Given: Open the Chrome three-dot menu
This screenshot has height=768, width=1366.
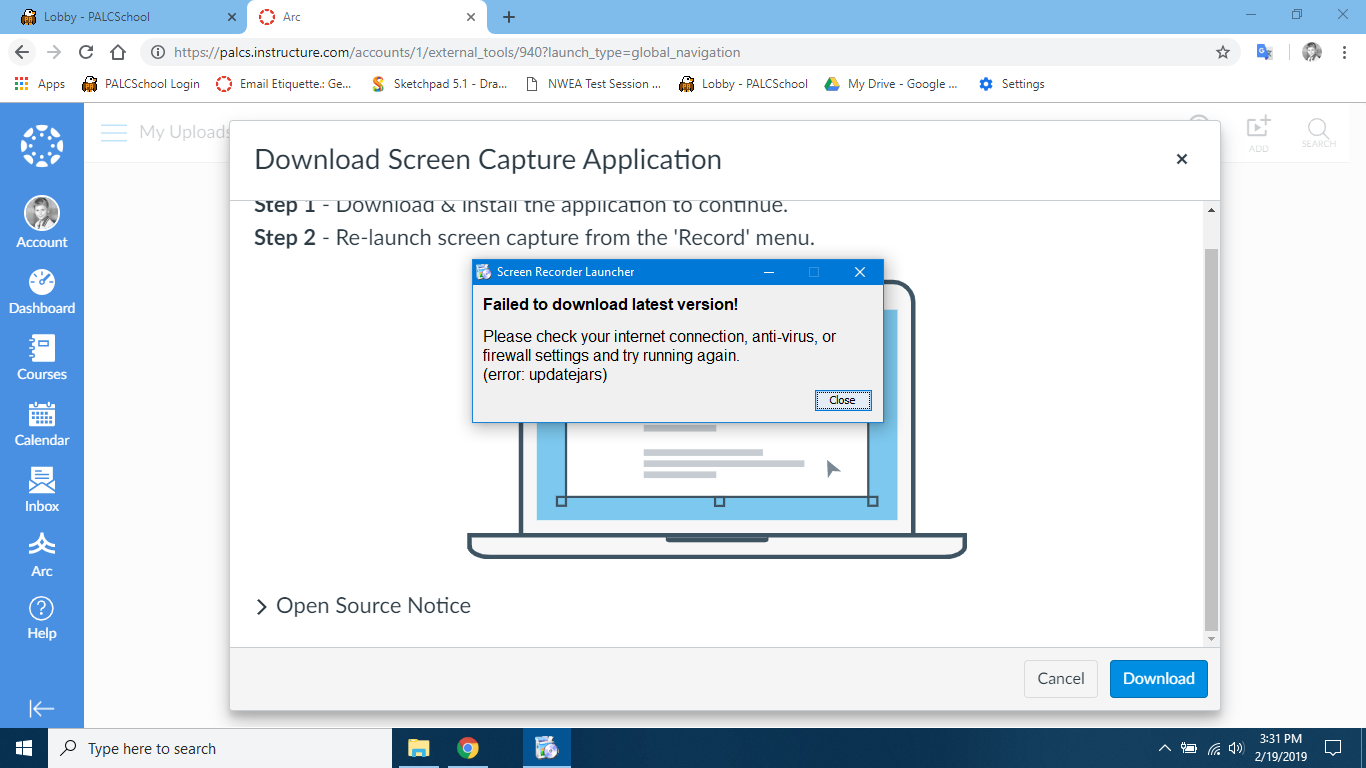Looking at the screenshot, I should 1345,52.
